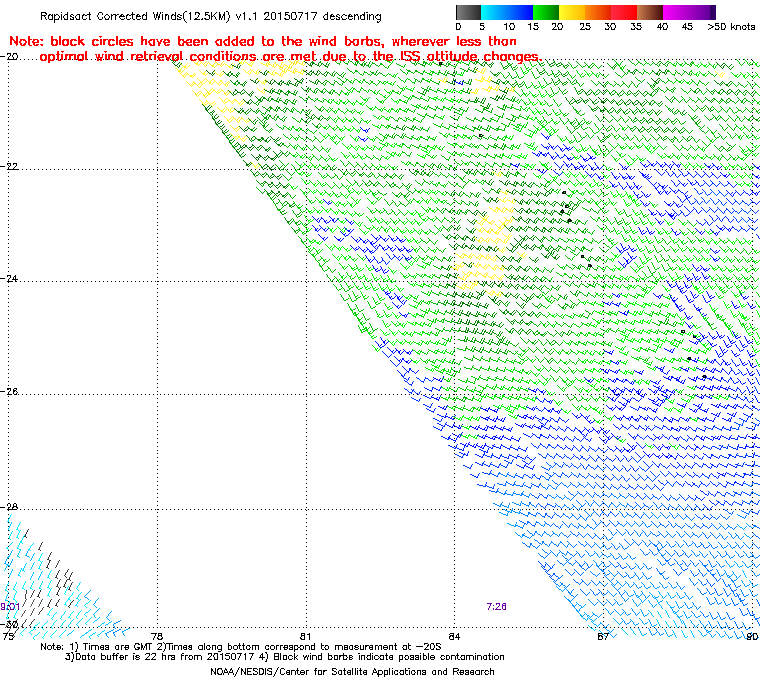
Task: Click the '87' longitude axis label
Action: click(x=602, y=636)
